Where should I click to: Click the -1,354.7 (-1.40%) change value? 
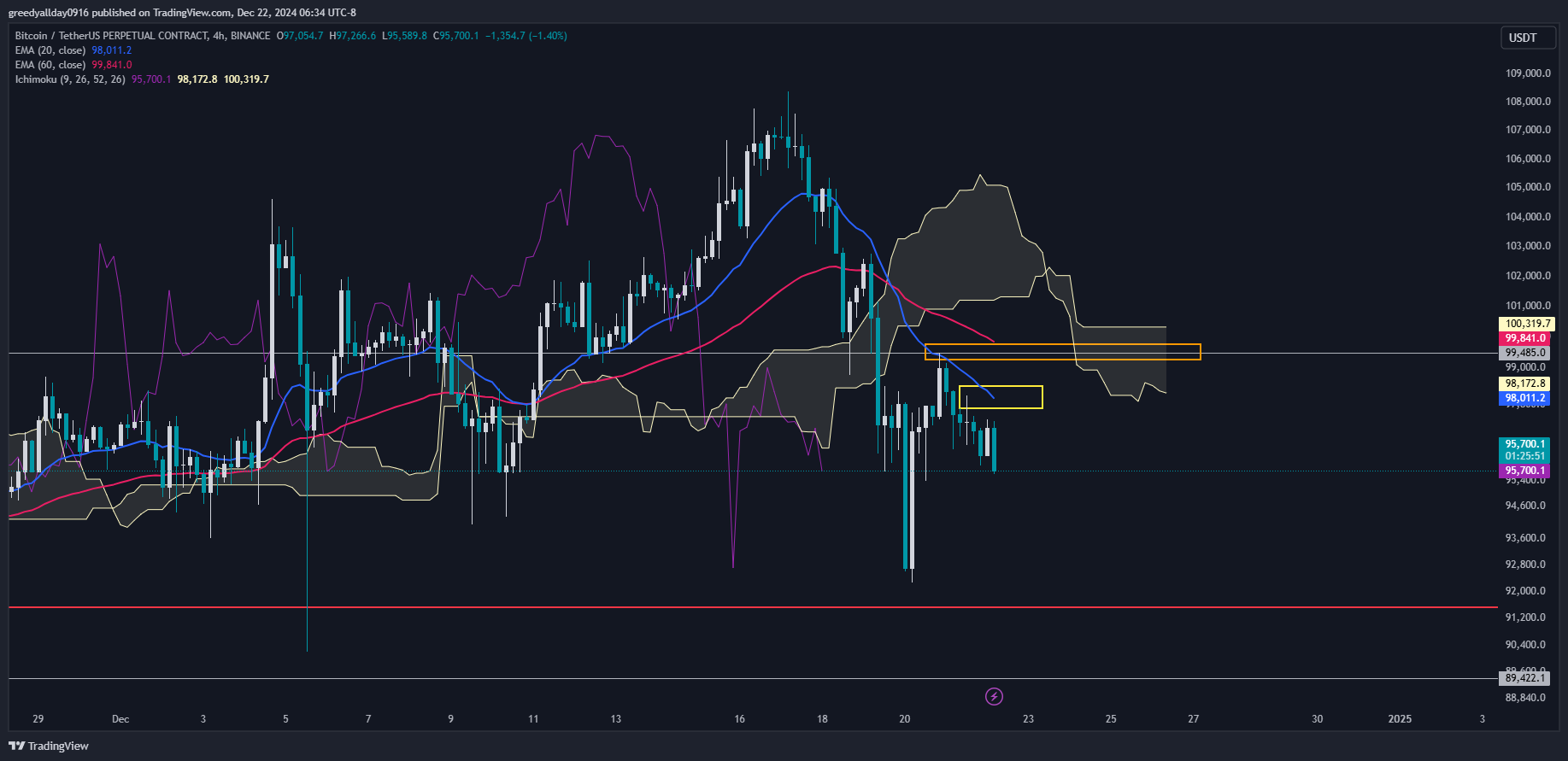coord(526,36)
